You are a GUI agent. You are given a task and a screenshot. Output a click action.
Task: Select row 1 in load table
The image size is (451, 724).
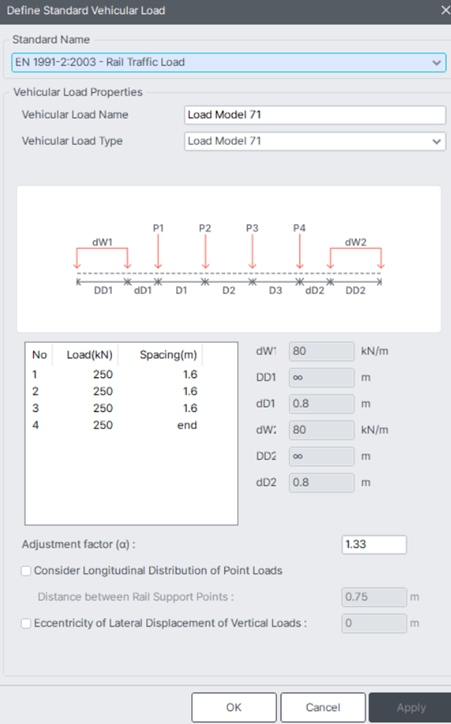tap(115, 374)
